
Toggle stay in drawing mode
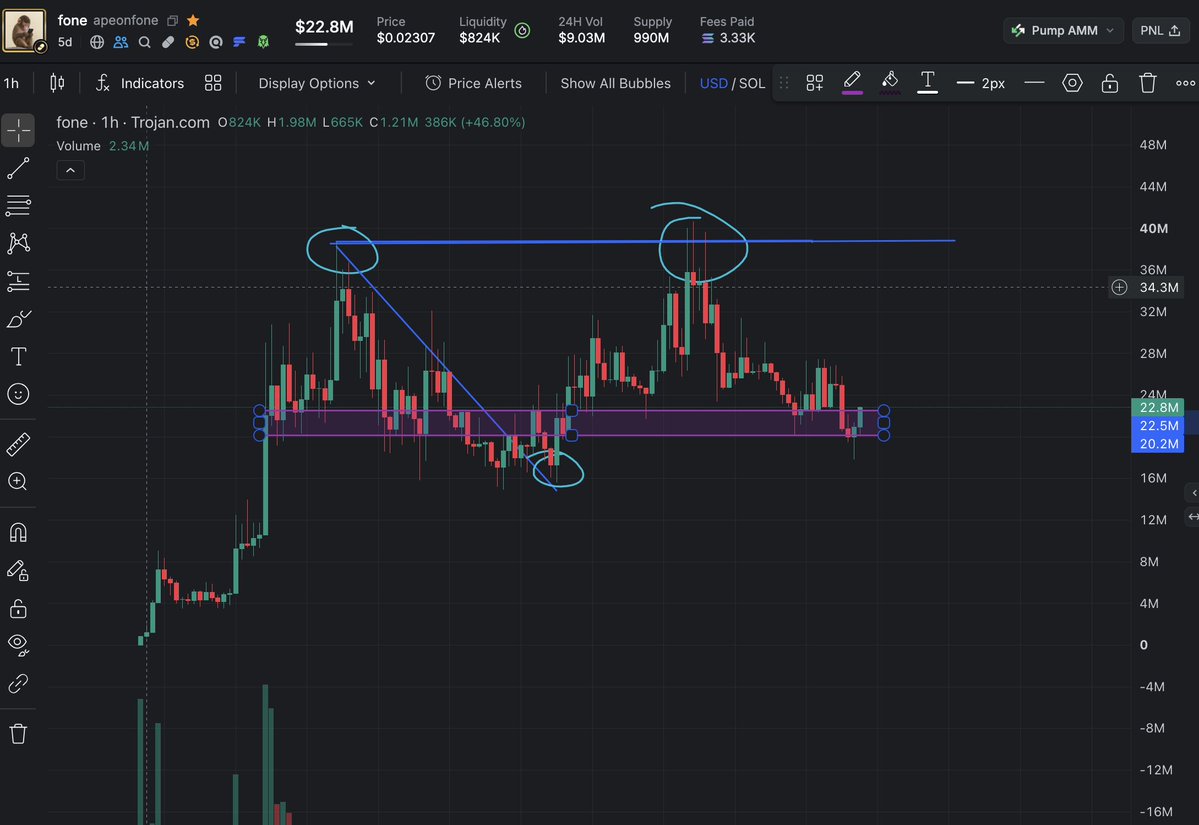tap(18, 570)
